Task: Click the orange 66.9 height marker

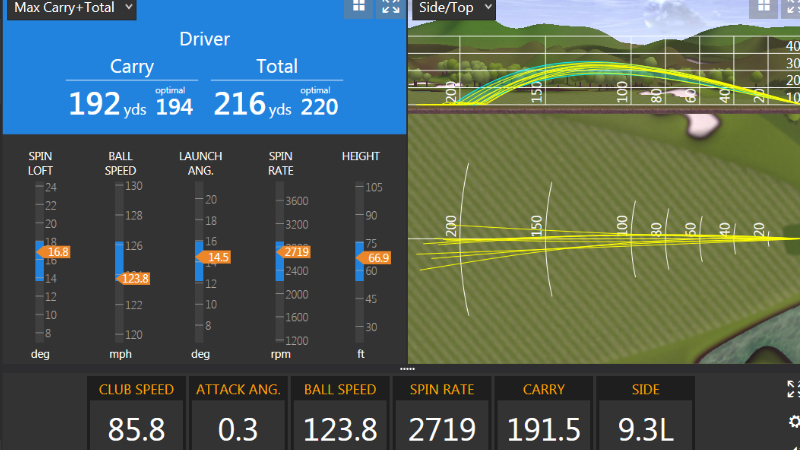Action: [375, 258]
